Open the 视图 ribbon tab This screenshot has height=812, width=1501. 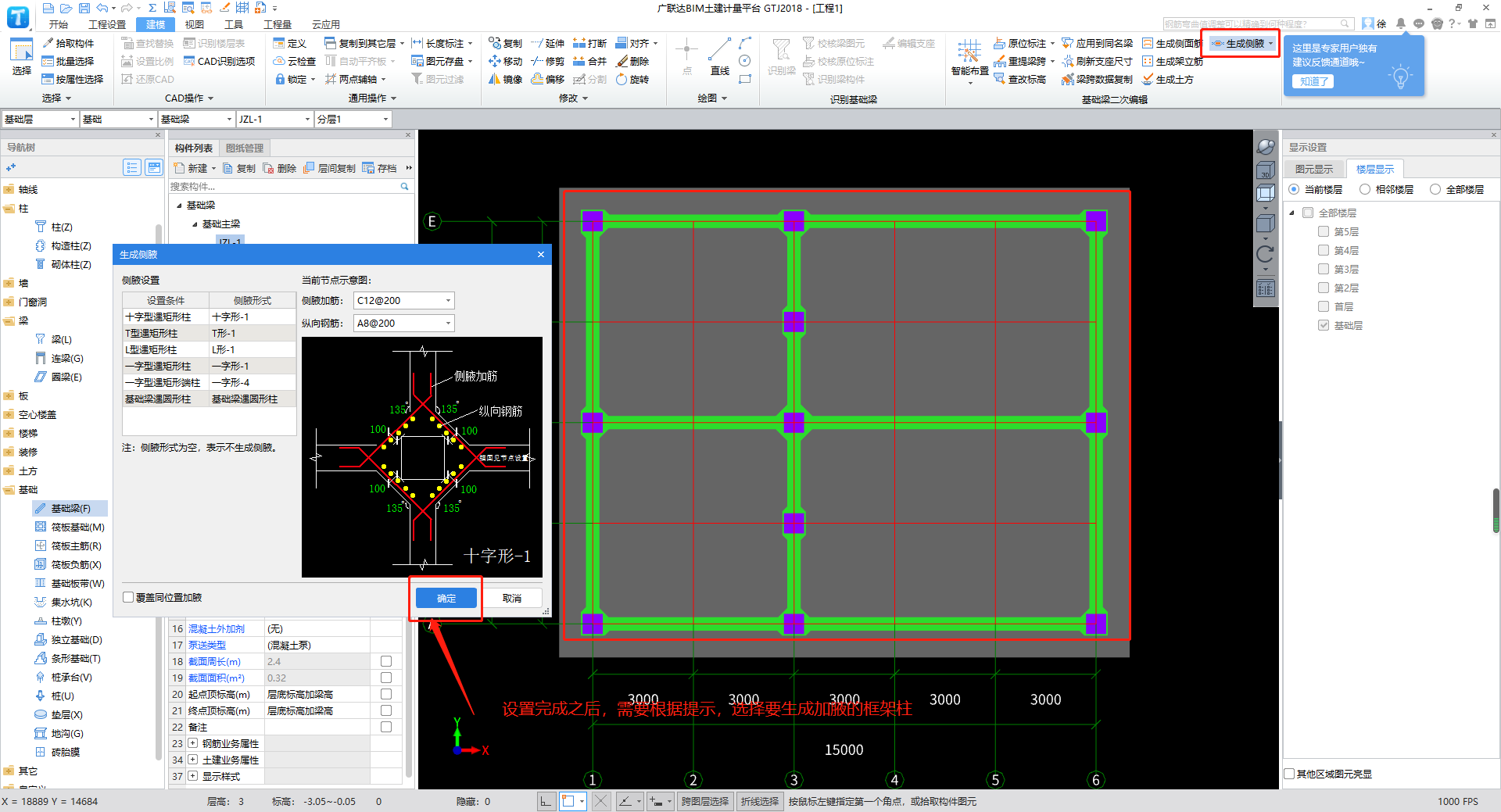[195, 24]
